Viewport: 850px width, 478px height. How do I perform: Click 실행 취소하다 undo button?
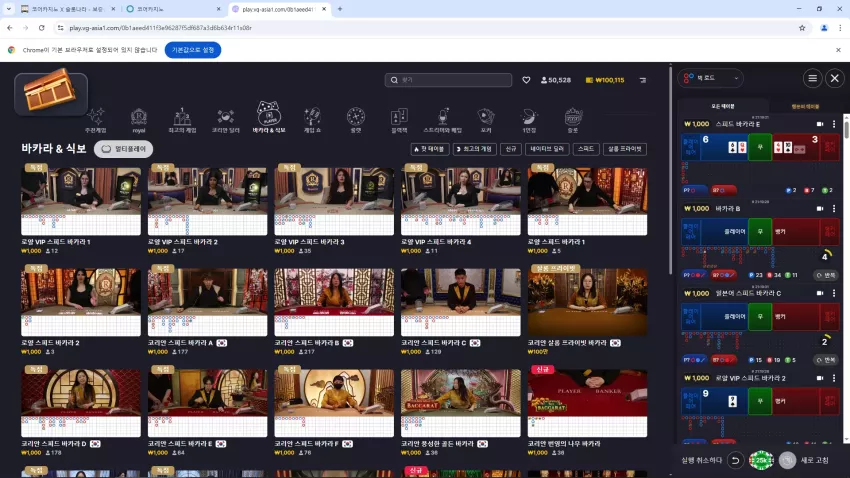click(735, 460)
